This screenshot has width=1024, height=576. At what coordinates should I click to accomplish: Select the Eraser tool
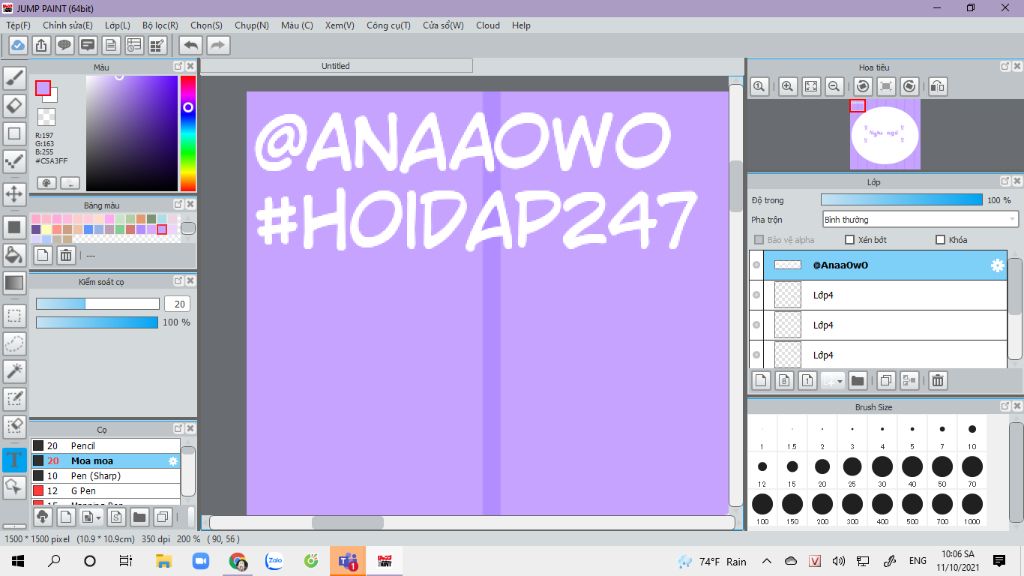point(14,105)
